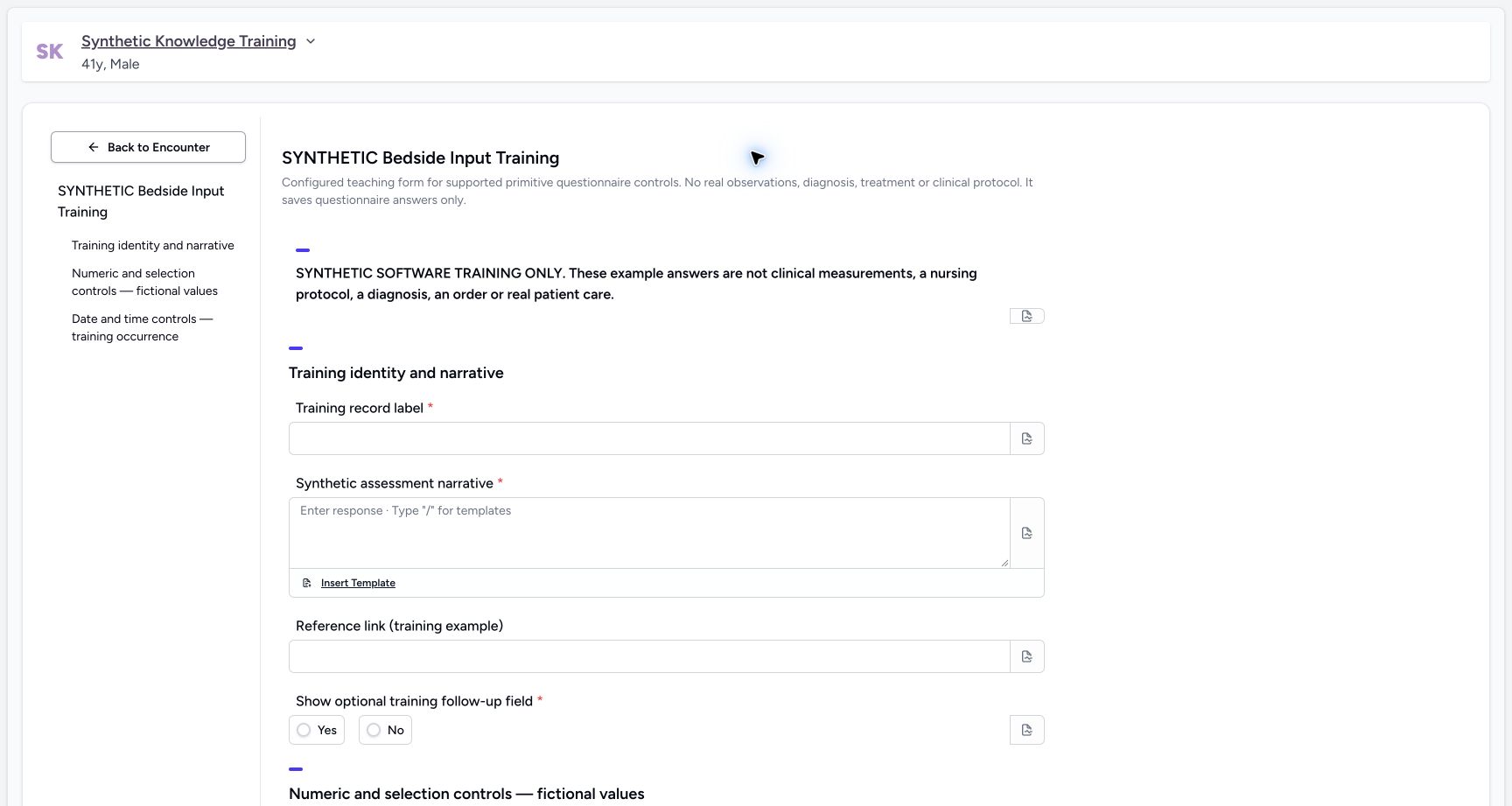Open note icon for Synthetic assessment narrative
This screenshot has height=806, width=1512.
pos(1027,533)
